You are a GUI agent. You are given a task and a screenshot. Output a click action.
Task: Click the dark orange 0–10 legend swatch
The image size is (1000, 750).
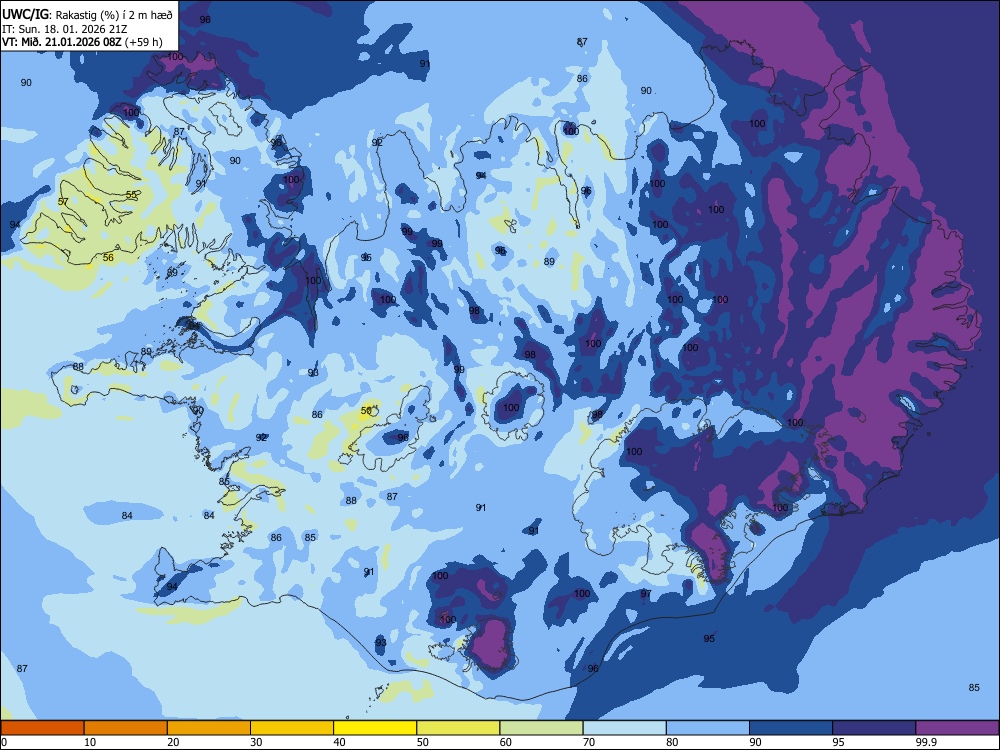coord(42,728)
